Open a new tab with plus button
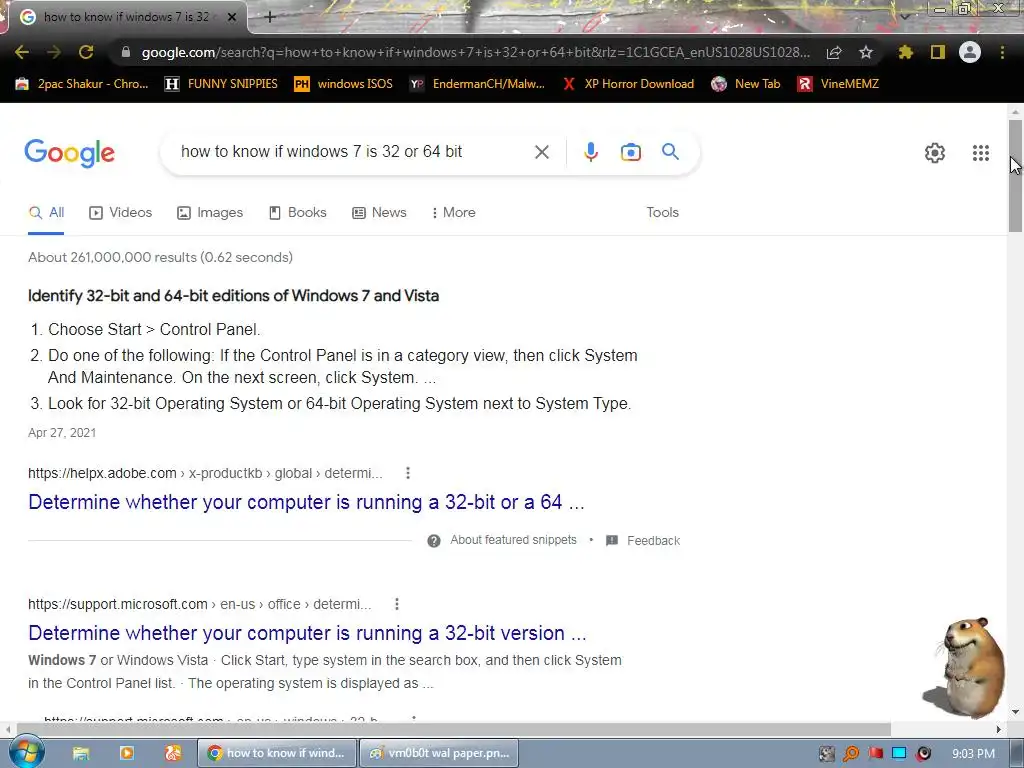This screenshot has height=768, width=1024. click(270, 17)
